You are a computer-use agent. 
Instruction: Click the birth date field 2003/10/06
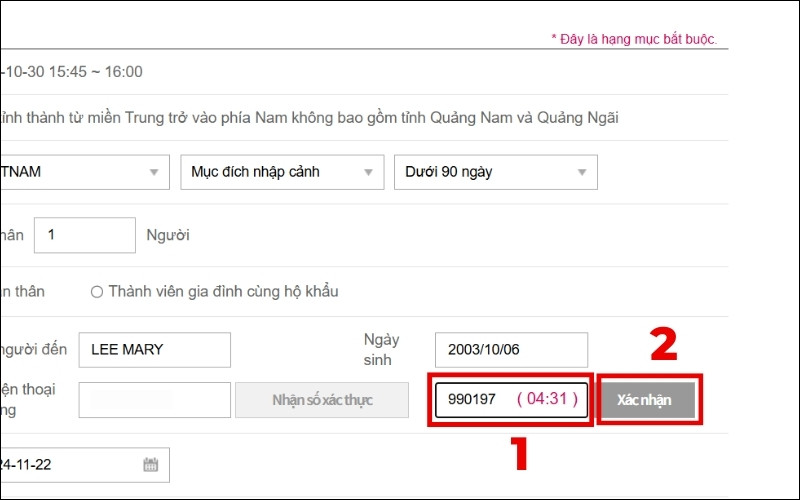(511, 350)
